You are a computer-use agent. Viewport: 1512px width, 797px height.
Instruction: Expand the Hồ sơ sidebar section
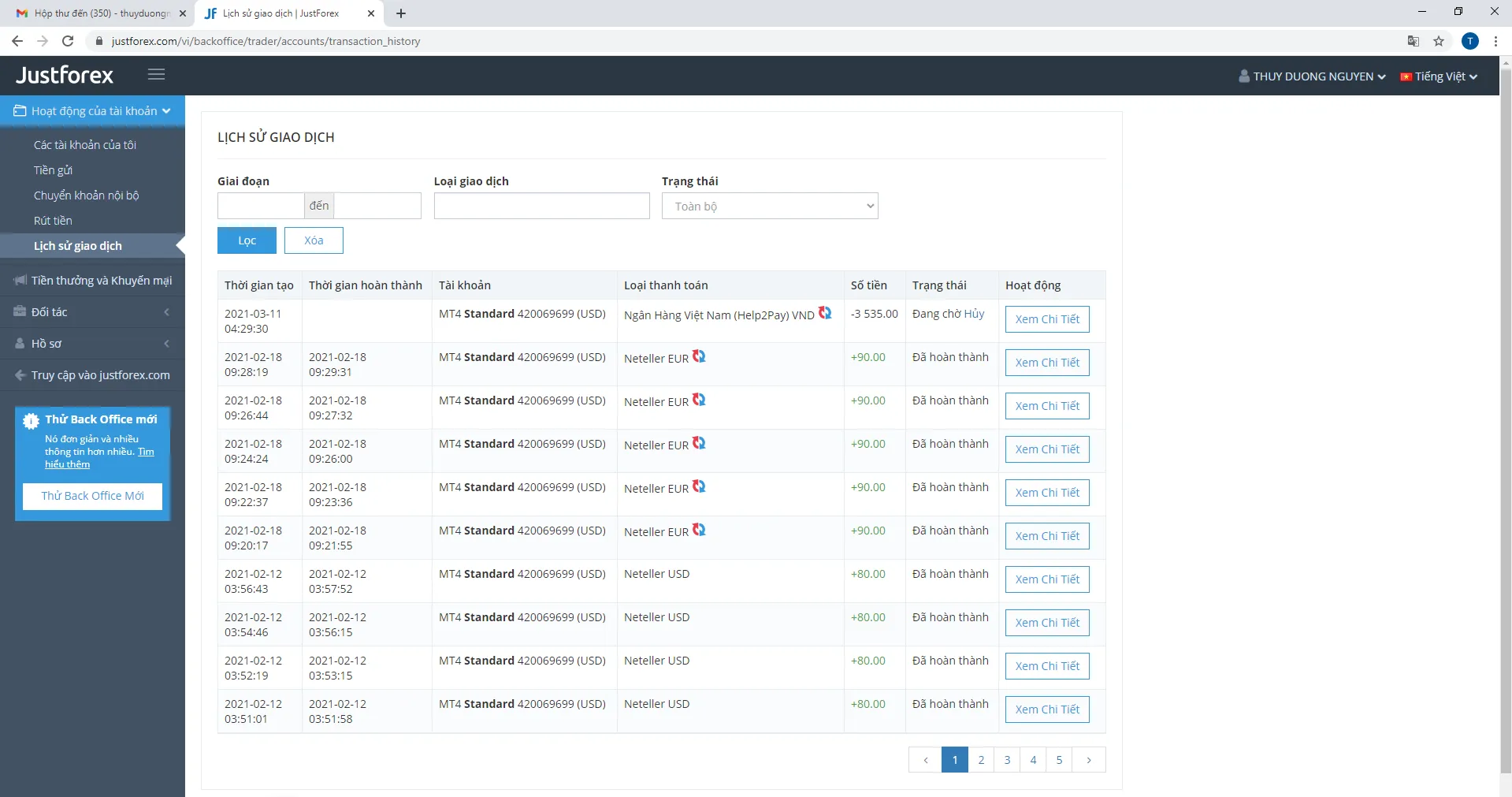click(92, 344)
